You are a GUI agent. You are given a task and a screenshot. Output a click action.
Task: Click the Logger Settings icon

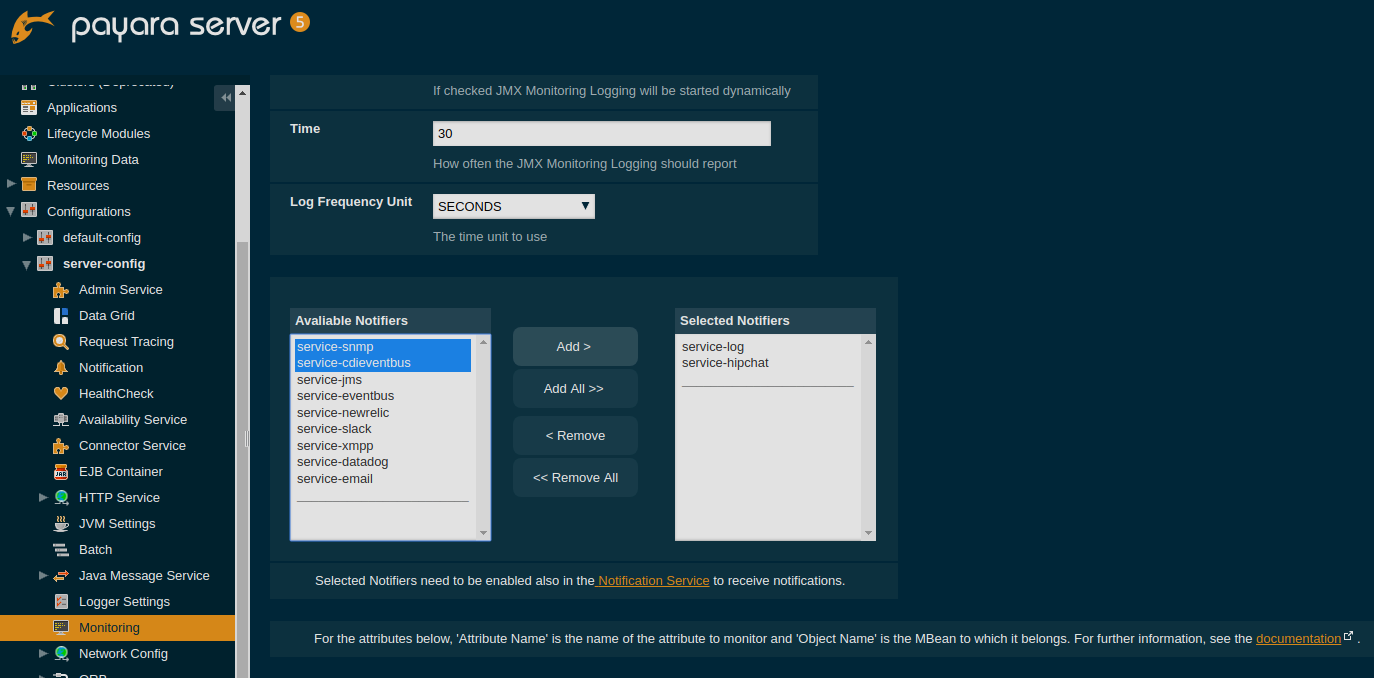(61, 602)
